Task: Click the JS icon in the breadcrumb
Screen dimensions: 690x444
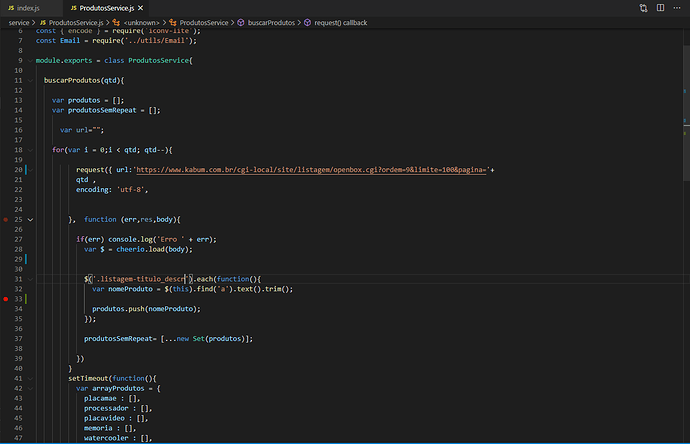Action: 43,22
